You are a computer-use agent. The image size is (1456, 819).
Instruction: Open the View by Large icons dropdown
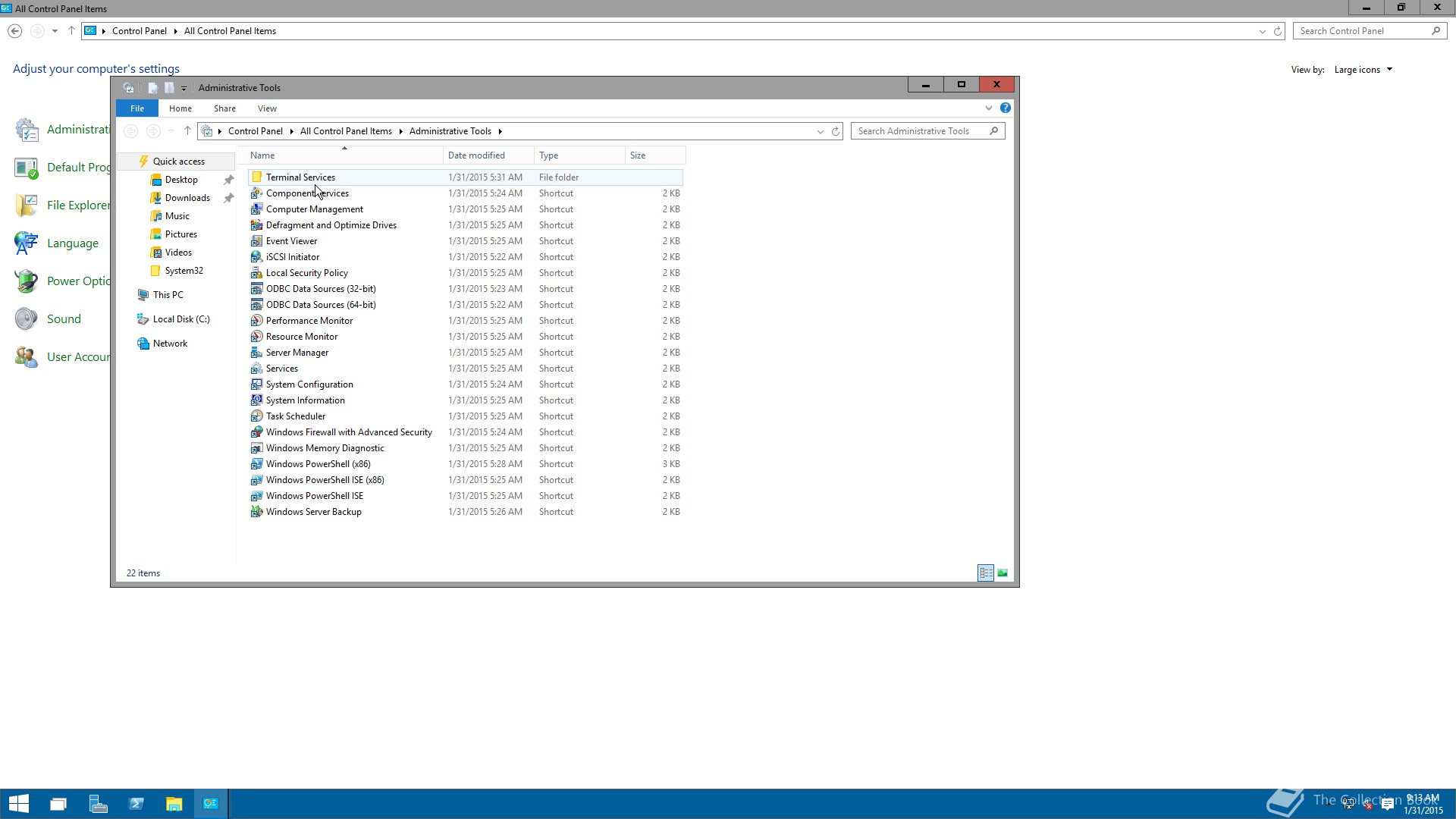tap(1363, 70)
